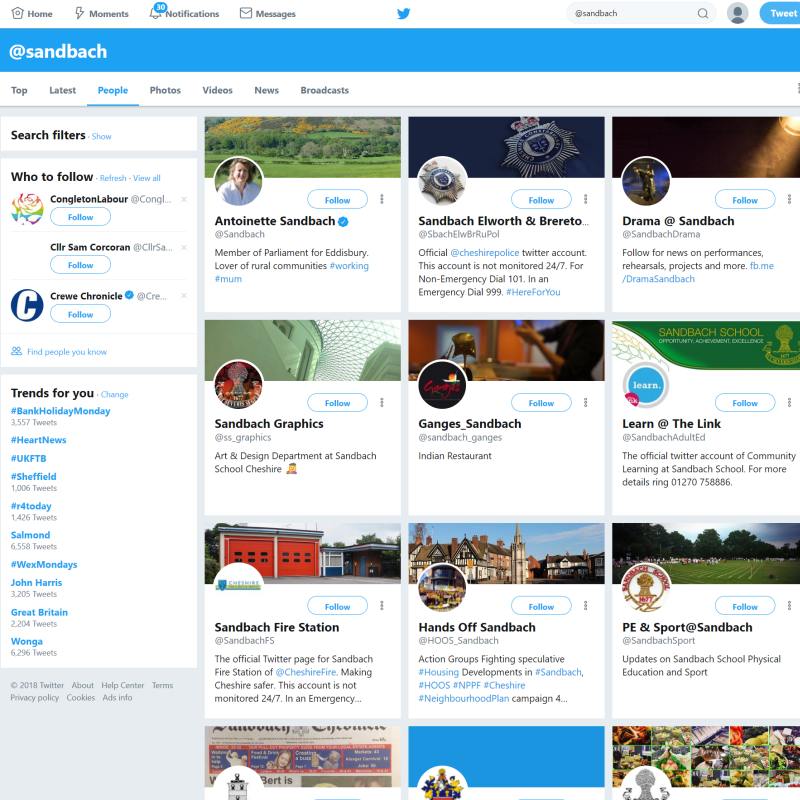
Task: Click the #HereForYou hashtag
Action: click(x=533, y=292)
